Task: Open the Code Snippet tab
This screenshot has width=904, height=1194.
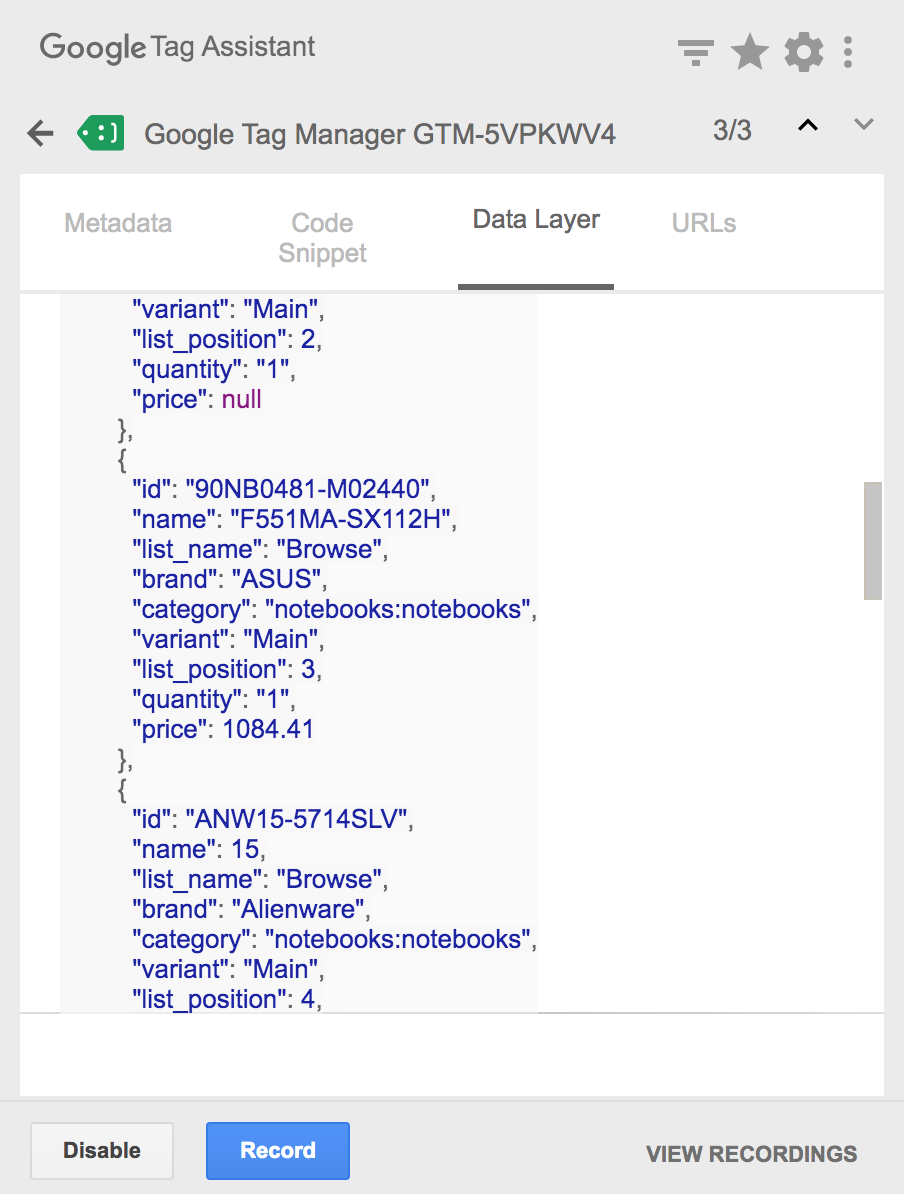Action: 322,238
